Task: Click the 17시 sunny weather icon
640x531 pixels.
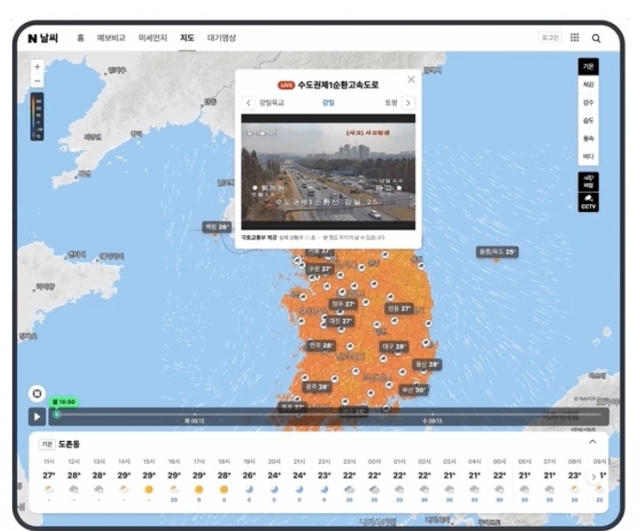Action: 199,489
